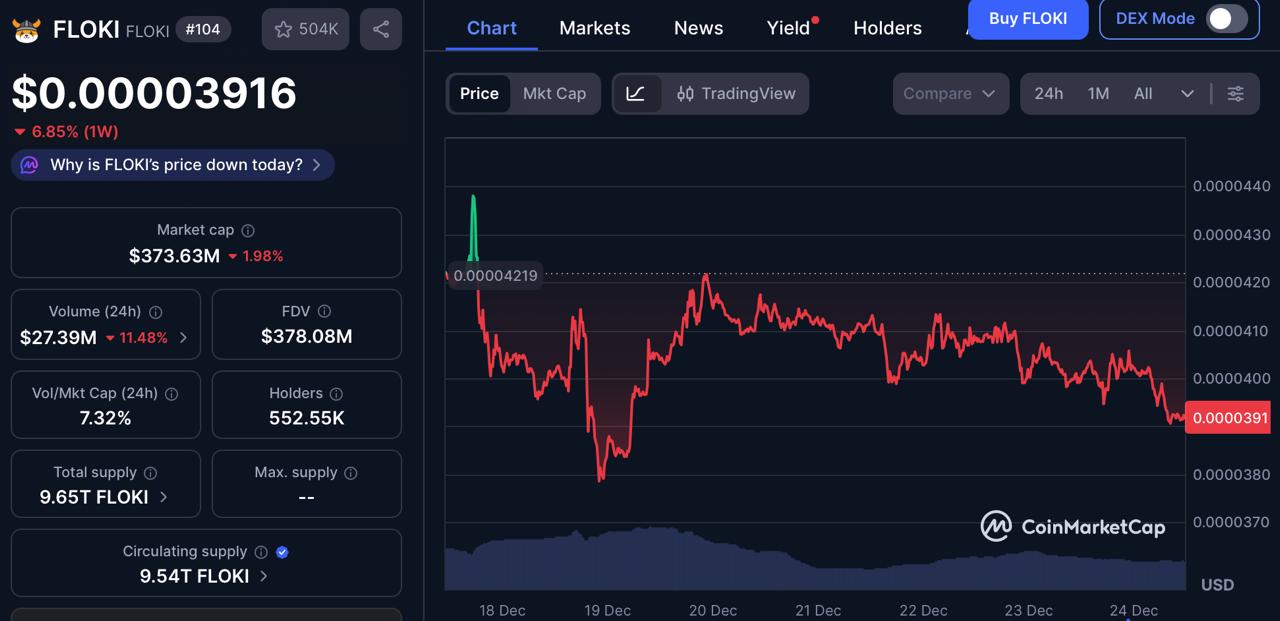Select the 1M timeframe option
The height and width of the screenshot is (621, 1280).
1097,93
